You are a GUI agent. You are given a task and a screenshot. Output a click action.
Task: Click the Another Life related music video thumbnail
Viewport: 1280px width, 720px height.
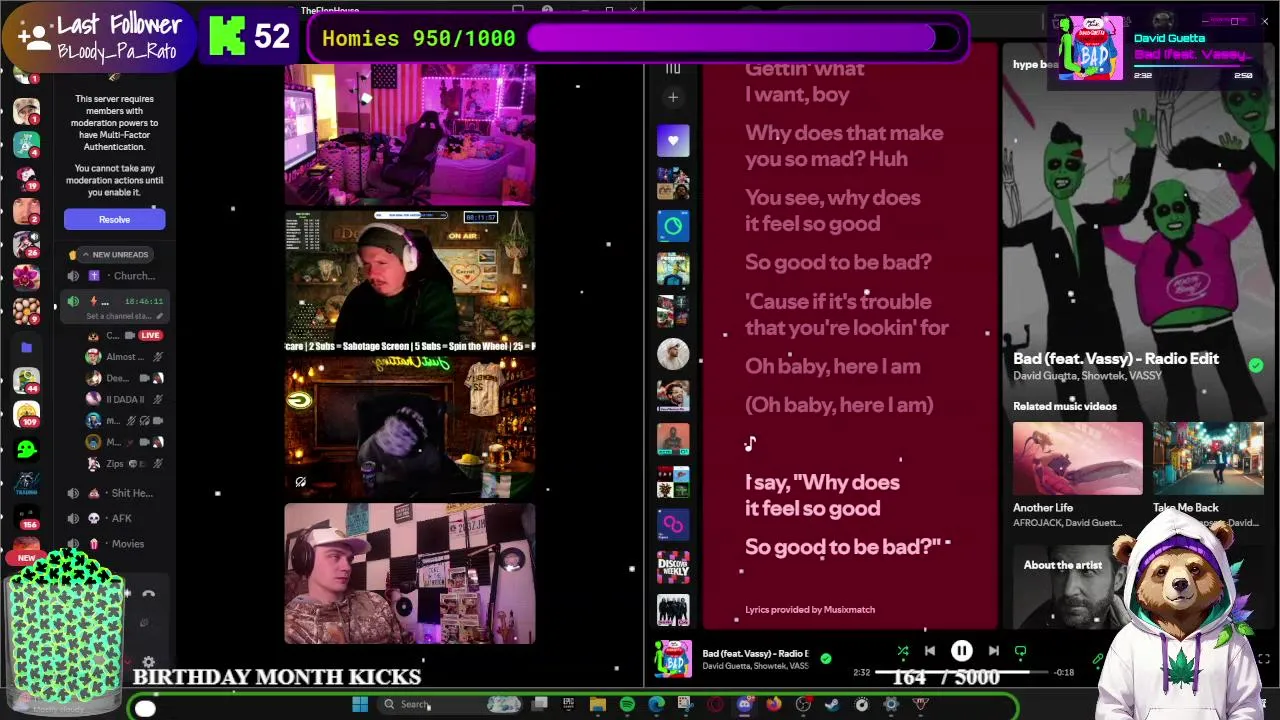click(1077, 458)
